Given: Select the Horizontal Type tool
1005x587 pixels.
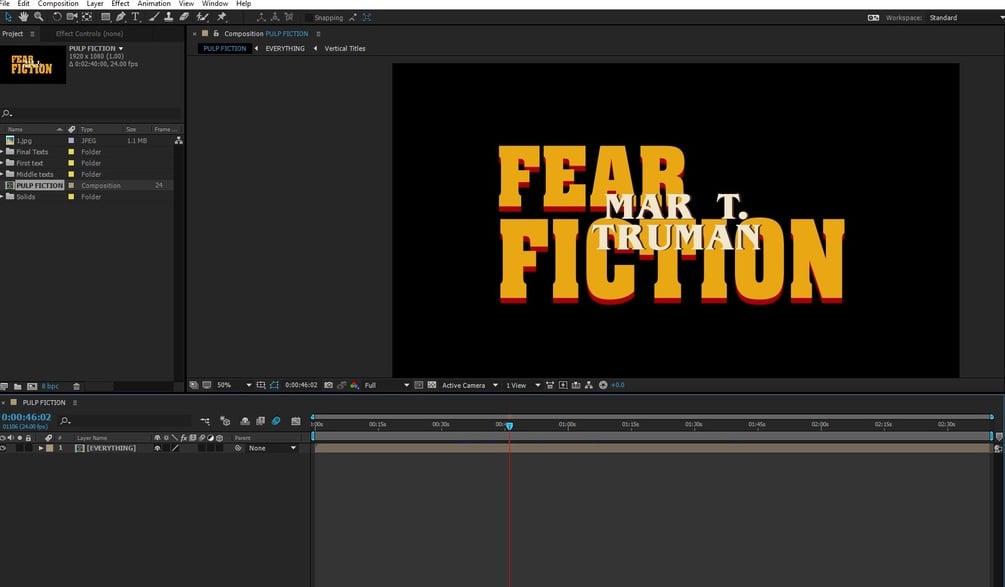Looking at the screenshot, I should 135,17.
